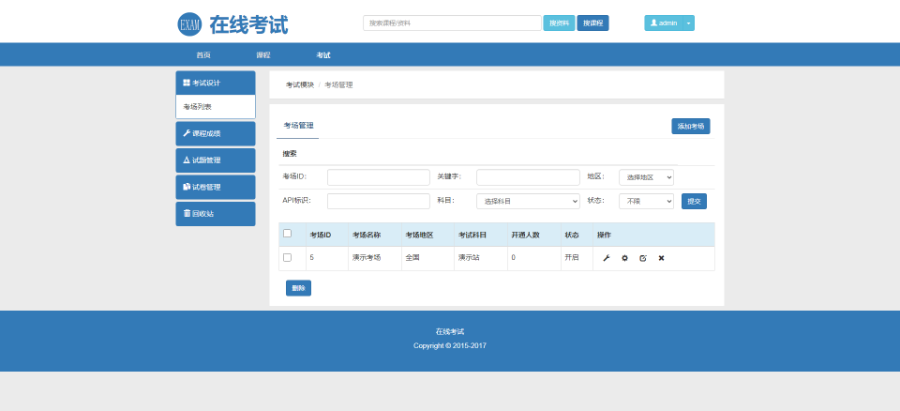Tick the checkbox for exam room ID 5
This screenshot has height=411, width=900.
[288, 258]
